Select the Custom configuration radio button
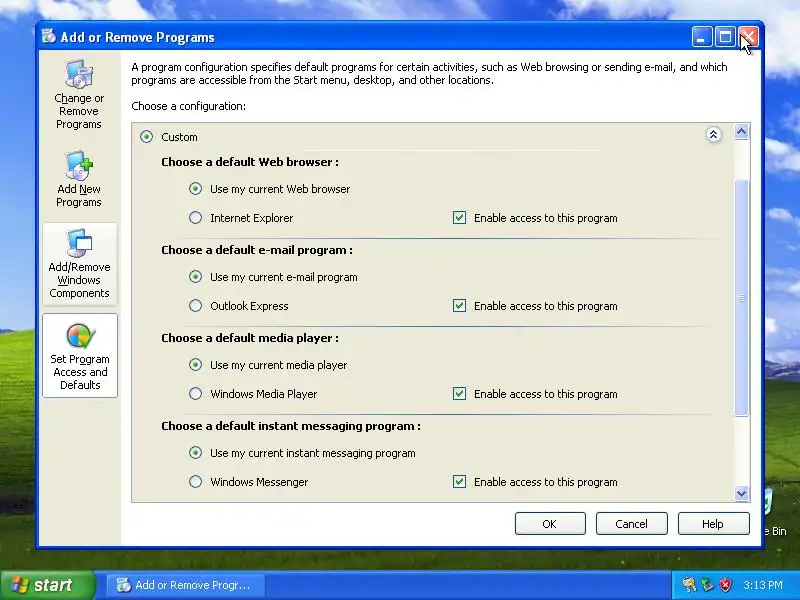800x600 pixels. coord(146,137)
